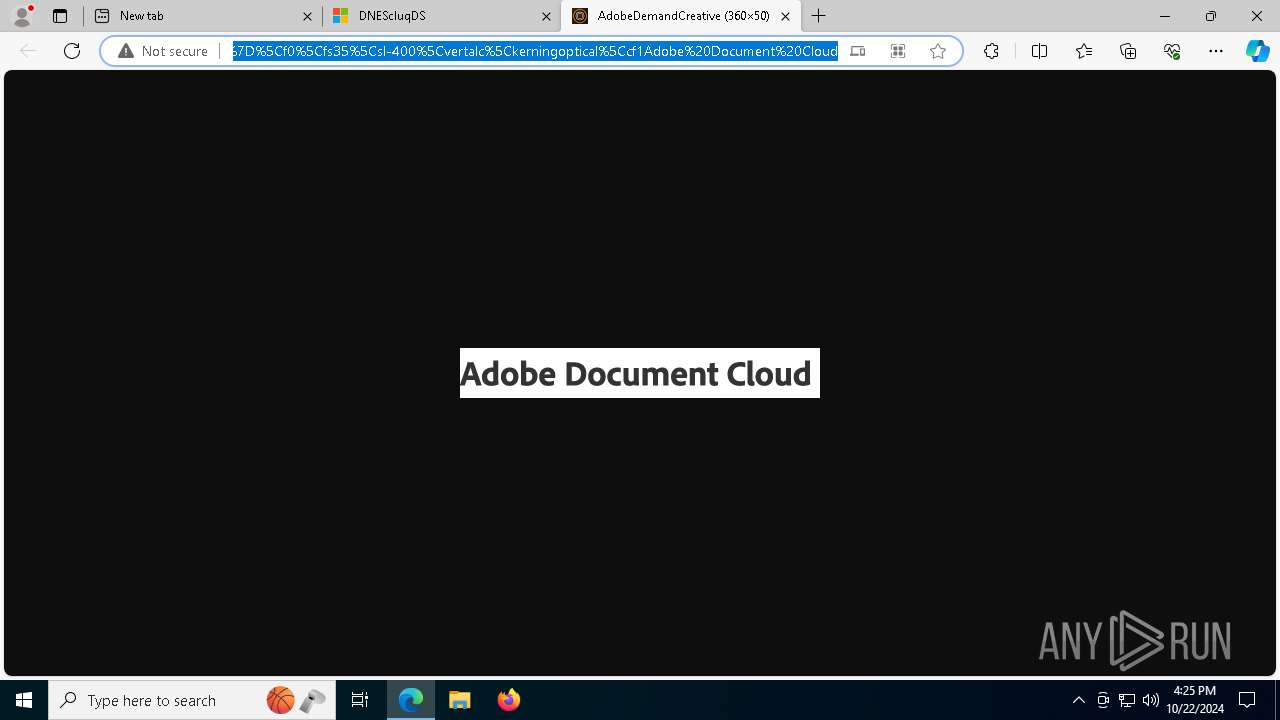
Task: Open a new browser tab
Action: (819, 16)
